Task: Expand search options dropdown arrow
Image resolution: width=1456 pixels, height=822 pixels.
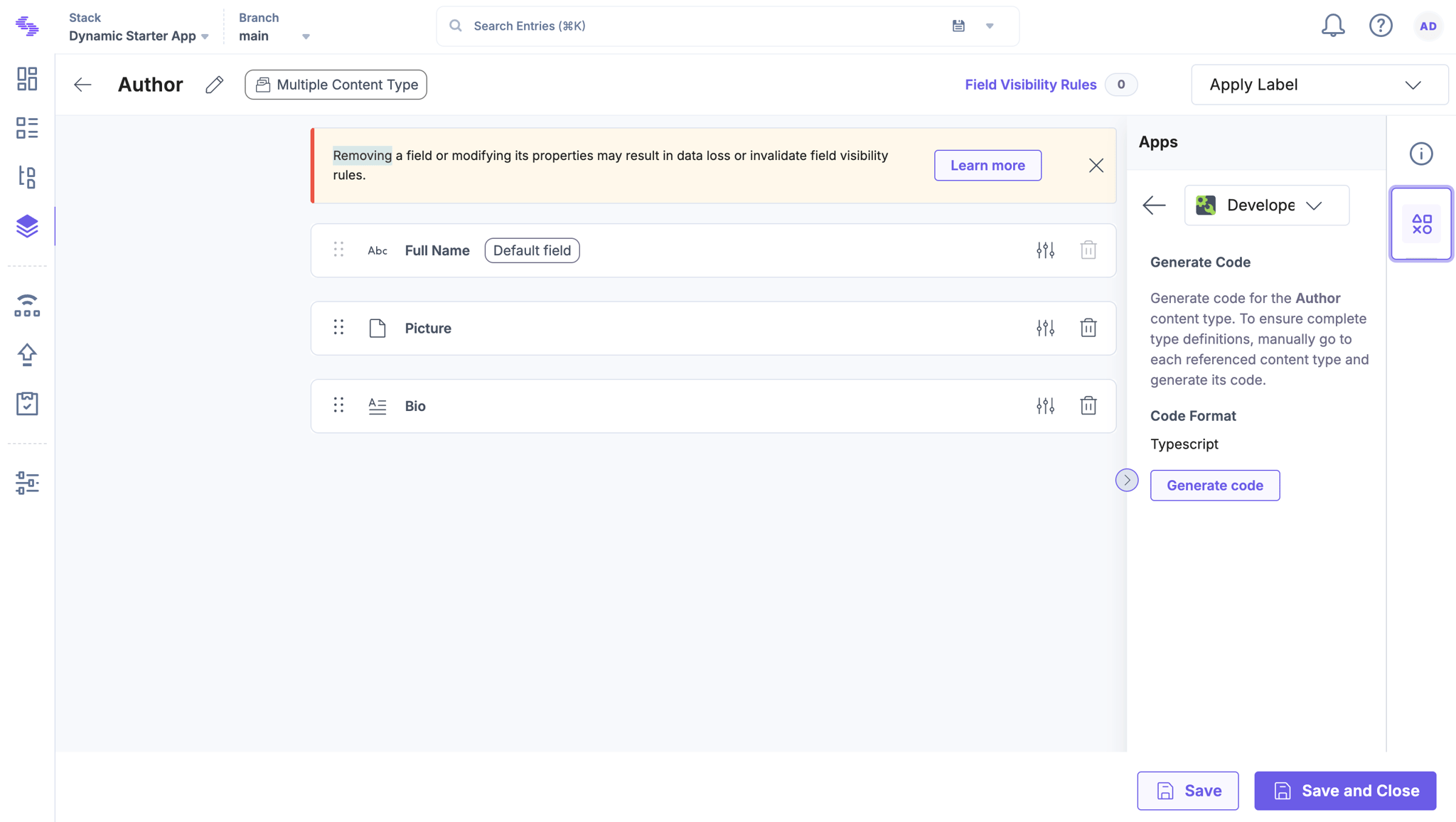Action: [990, 26]
